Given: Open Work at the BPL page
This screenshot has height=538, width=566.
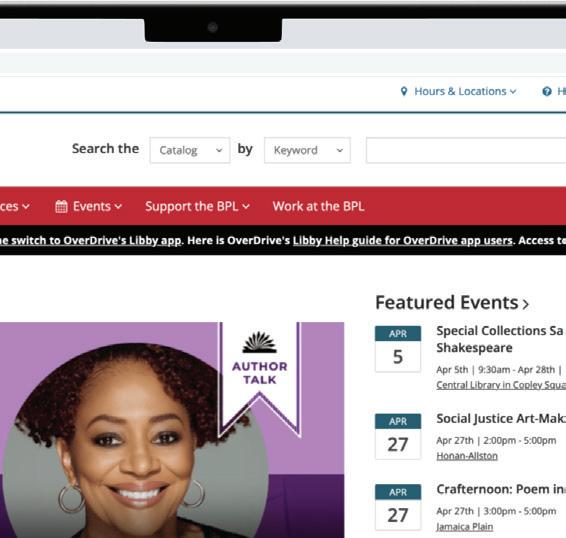Looking at the screenshot, I should pos(318,207).
